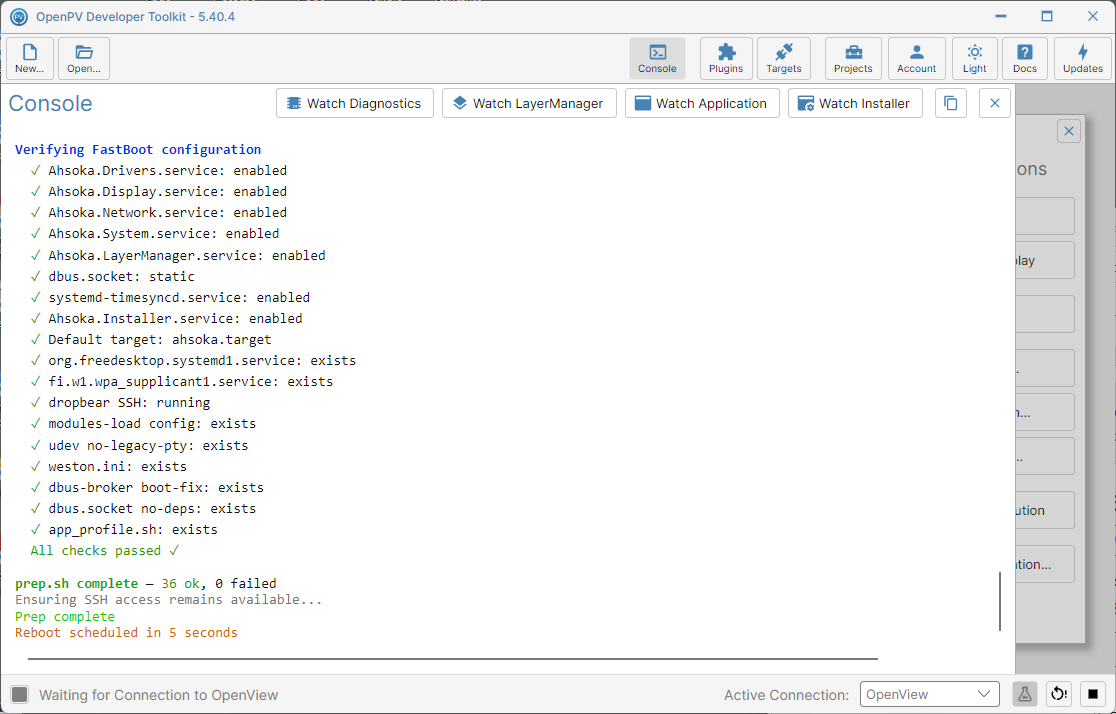Screen dimensions: 1116x714
Task: Select the 'app_profile.sh: exists' line
Action: point(125,530)
